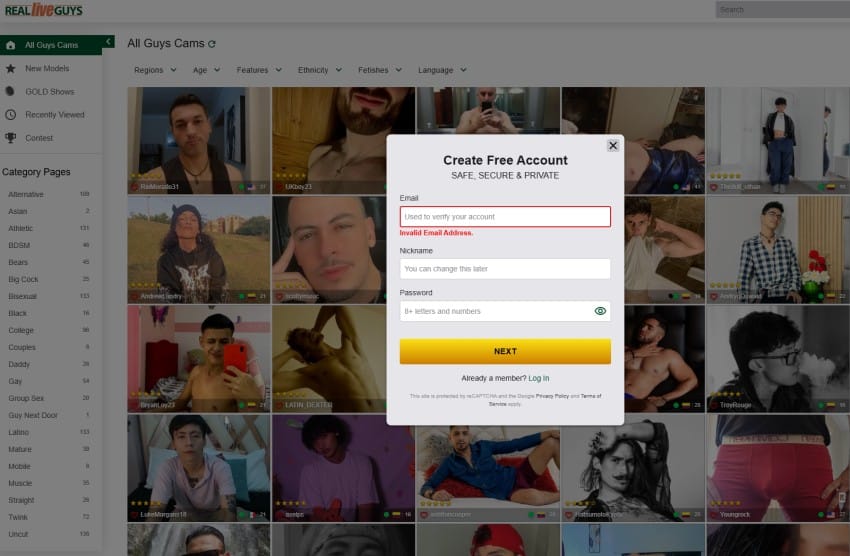Open the Recently Viewed page
The width and height of the screenshot is (850, 556).
pyautogui.click(x=55, y=115)
